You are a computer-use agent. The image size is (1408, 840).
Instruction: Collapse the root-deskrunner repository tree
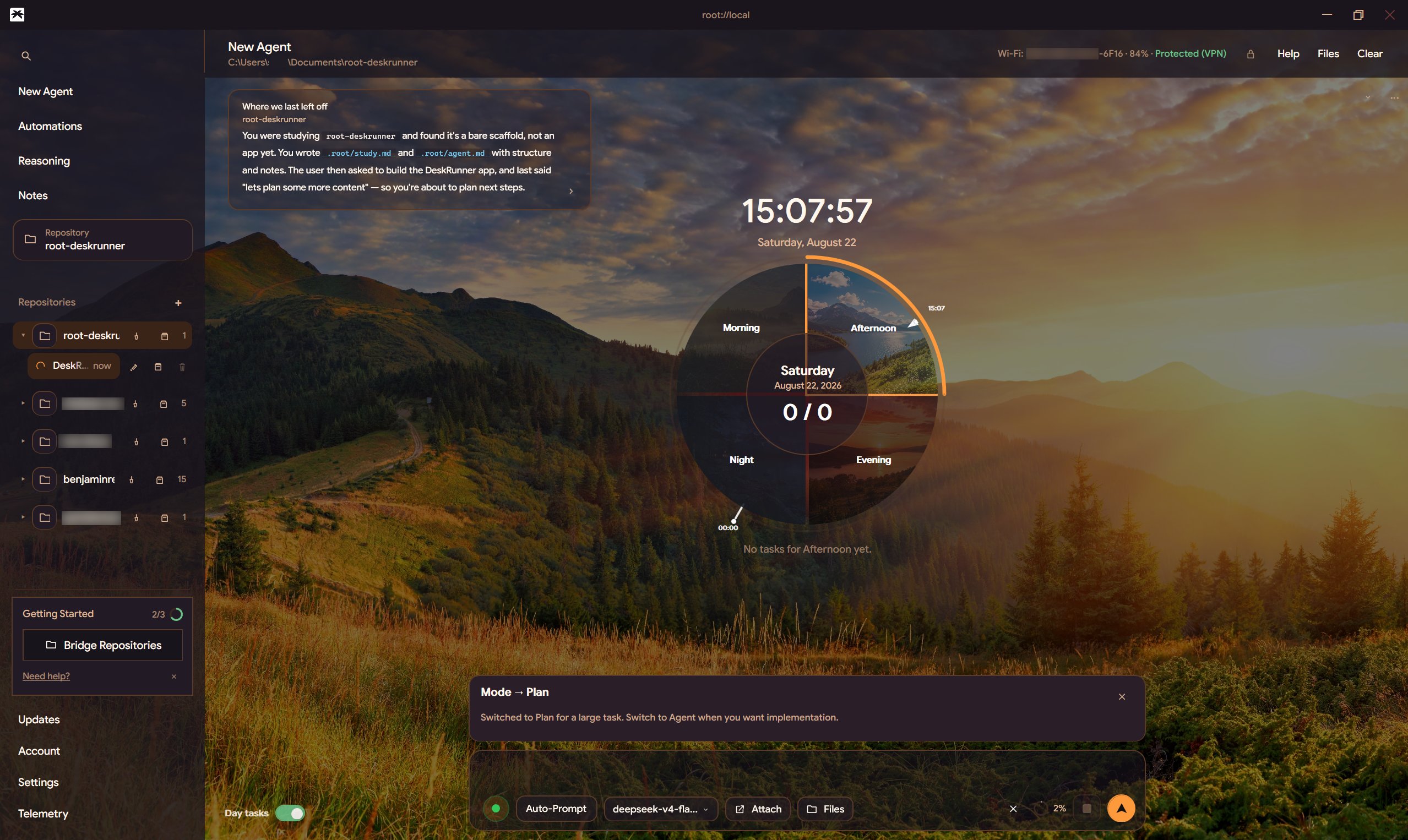coord(23,336)
